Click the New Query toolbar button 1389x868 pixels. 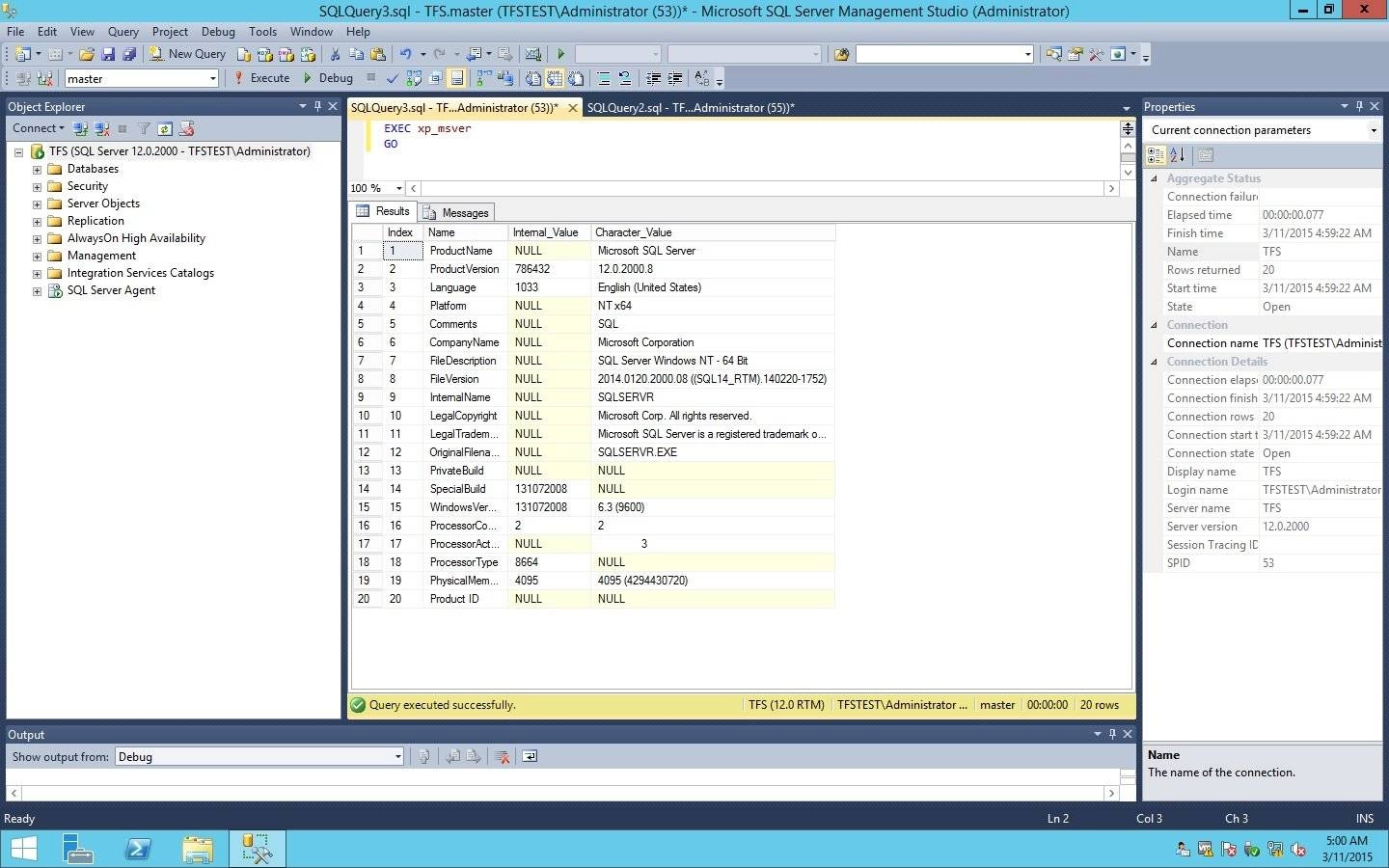coord(187,54)
